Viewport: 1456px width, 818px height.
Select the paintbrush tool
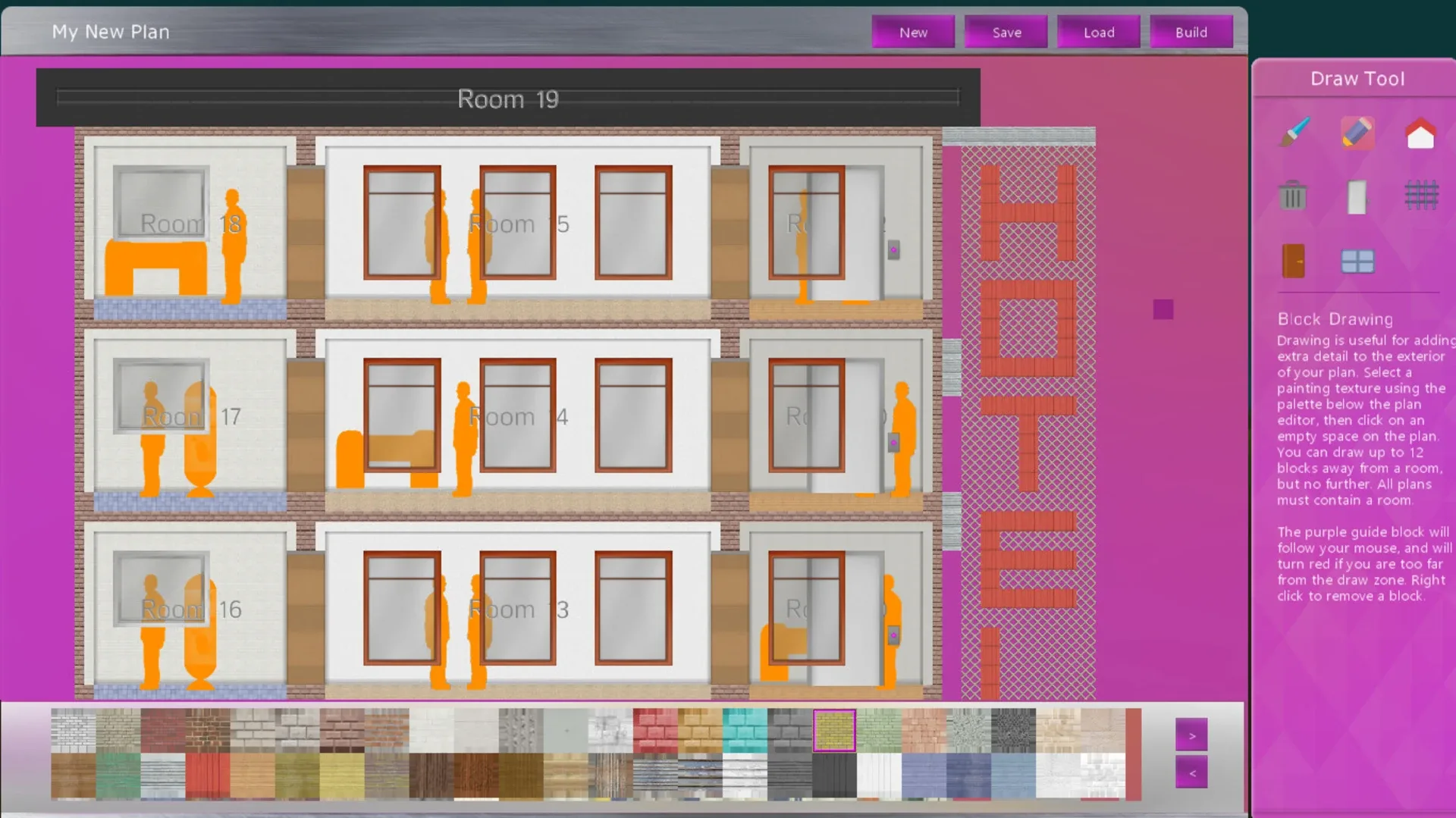coord(1294,133)
